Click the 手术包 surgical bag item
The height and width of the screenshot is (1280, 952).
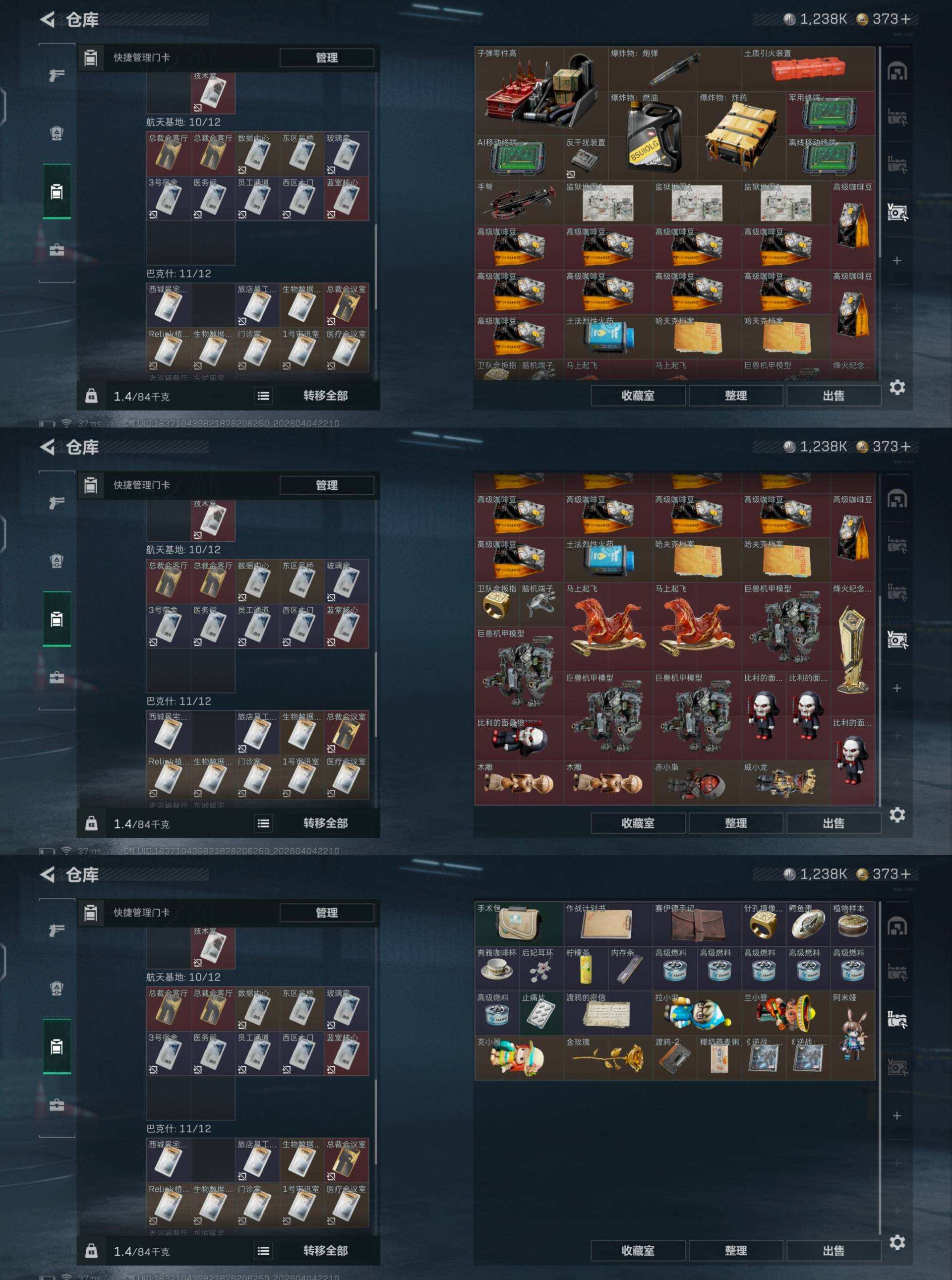coord(519,924)
